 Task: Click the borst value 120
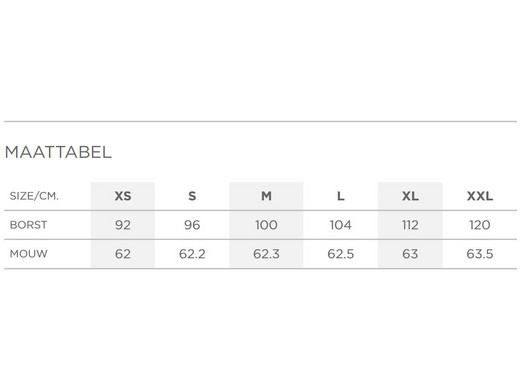click(x=480, y=225)
